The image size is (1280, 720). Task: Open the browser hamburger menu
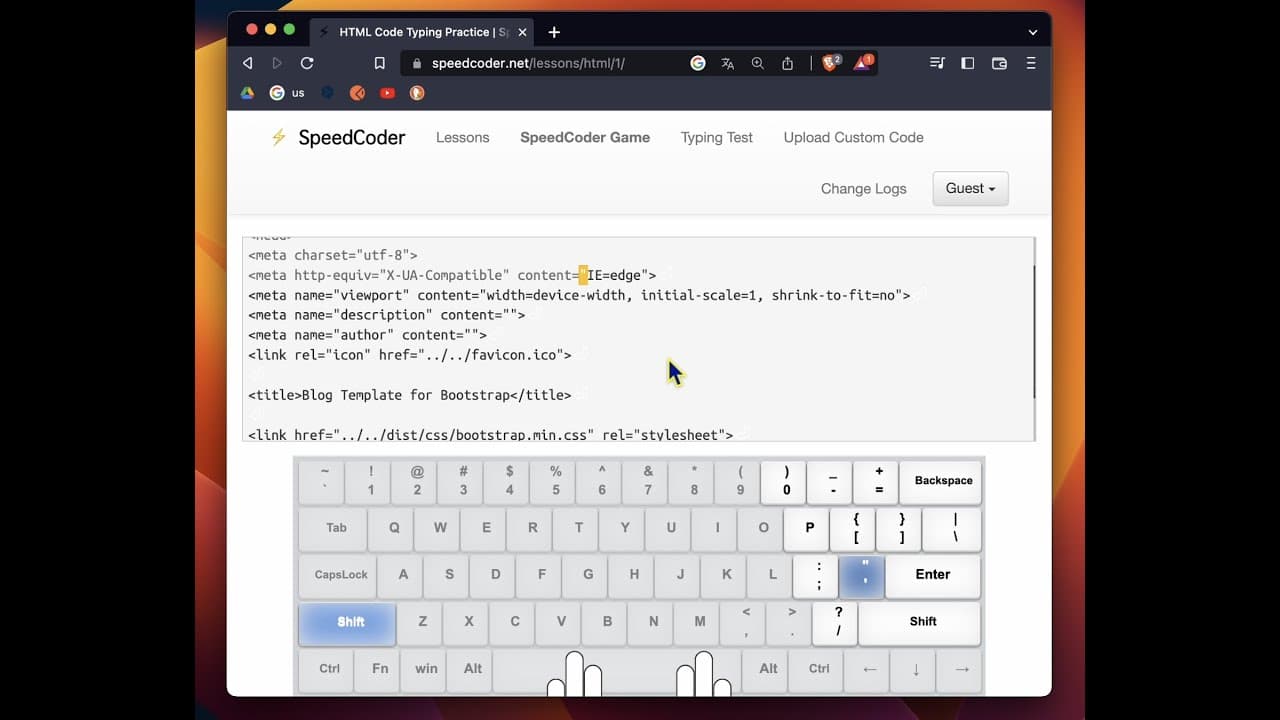point(1031,63)
